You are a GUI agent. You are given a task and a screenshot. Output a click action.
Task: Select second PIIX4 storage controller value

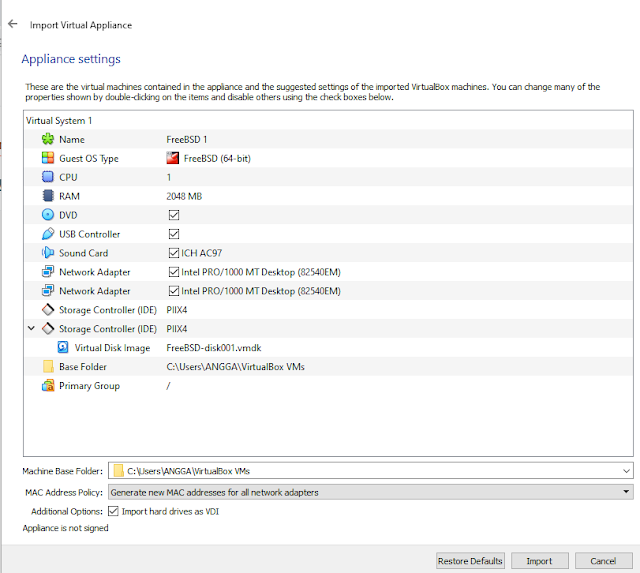(177, 329)
